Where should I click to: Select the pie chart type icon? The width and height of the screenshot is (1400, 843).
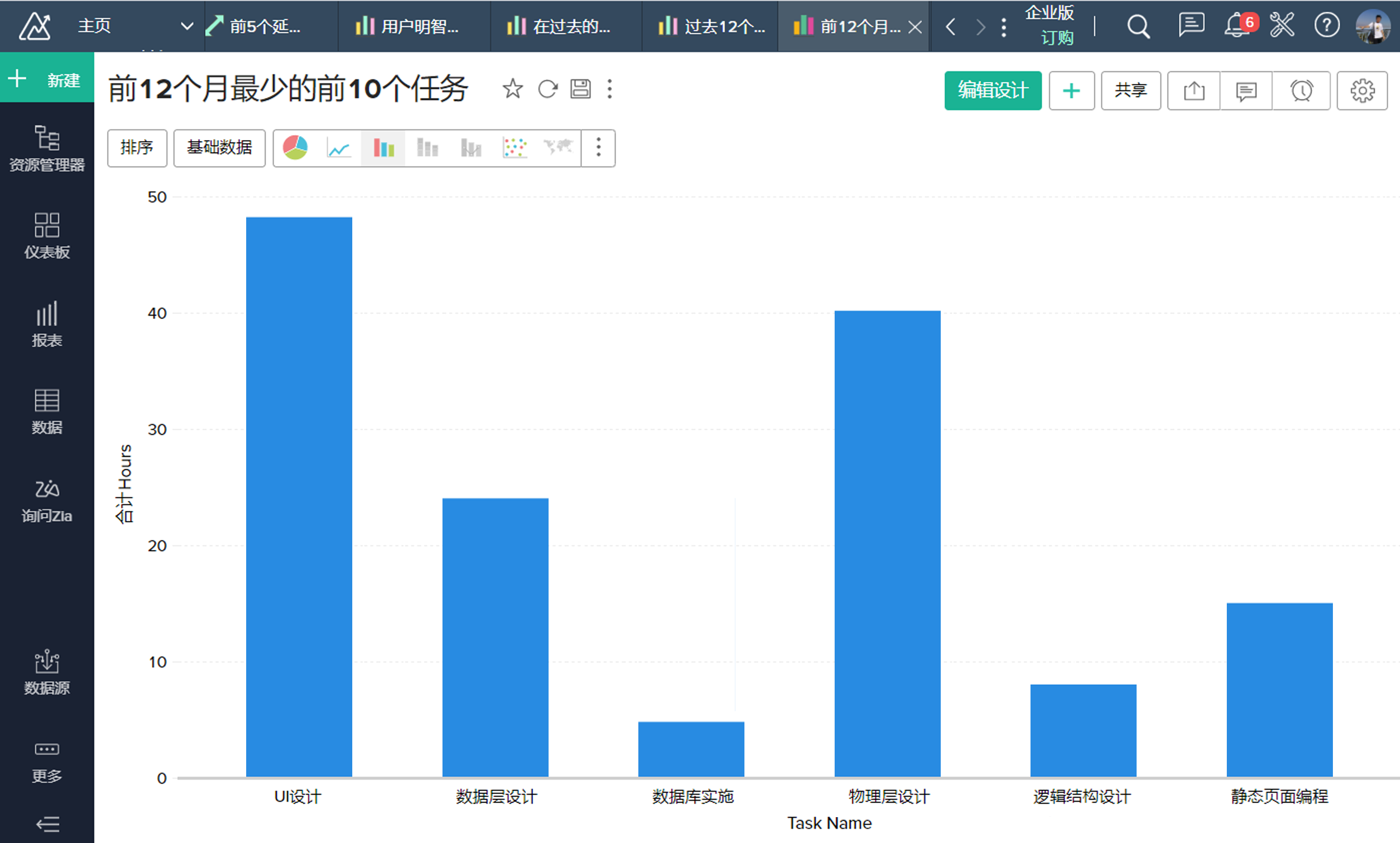(x=295, y=148)
